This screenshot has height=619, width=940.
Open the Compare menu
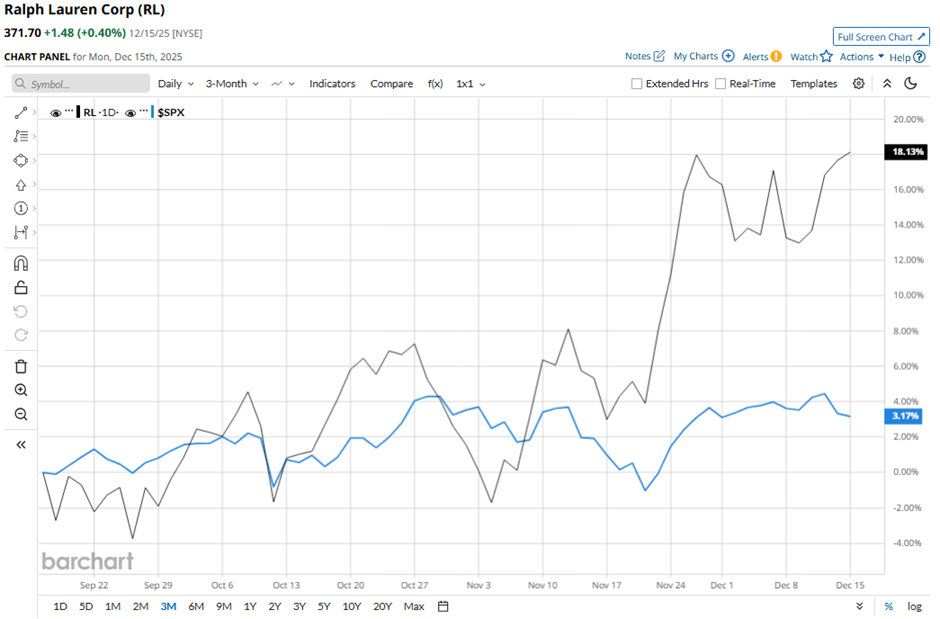(391, 83)
